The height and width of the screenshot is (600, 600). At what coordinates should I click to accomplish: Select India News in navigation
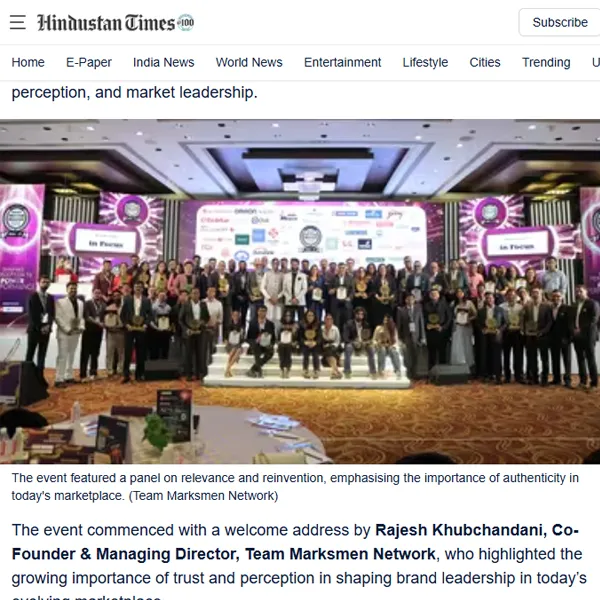pos(163,62)
